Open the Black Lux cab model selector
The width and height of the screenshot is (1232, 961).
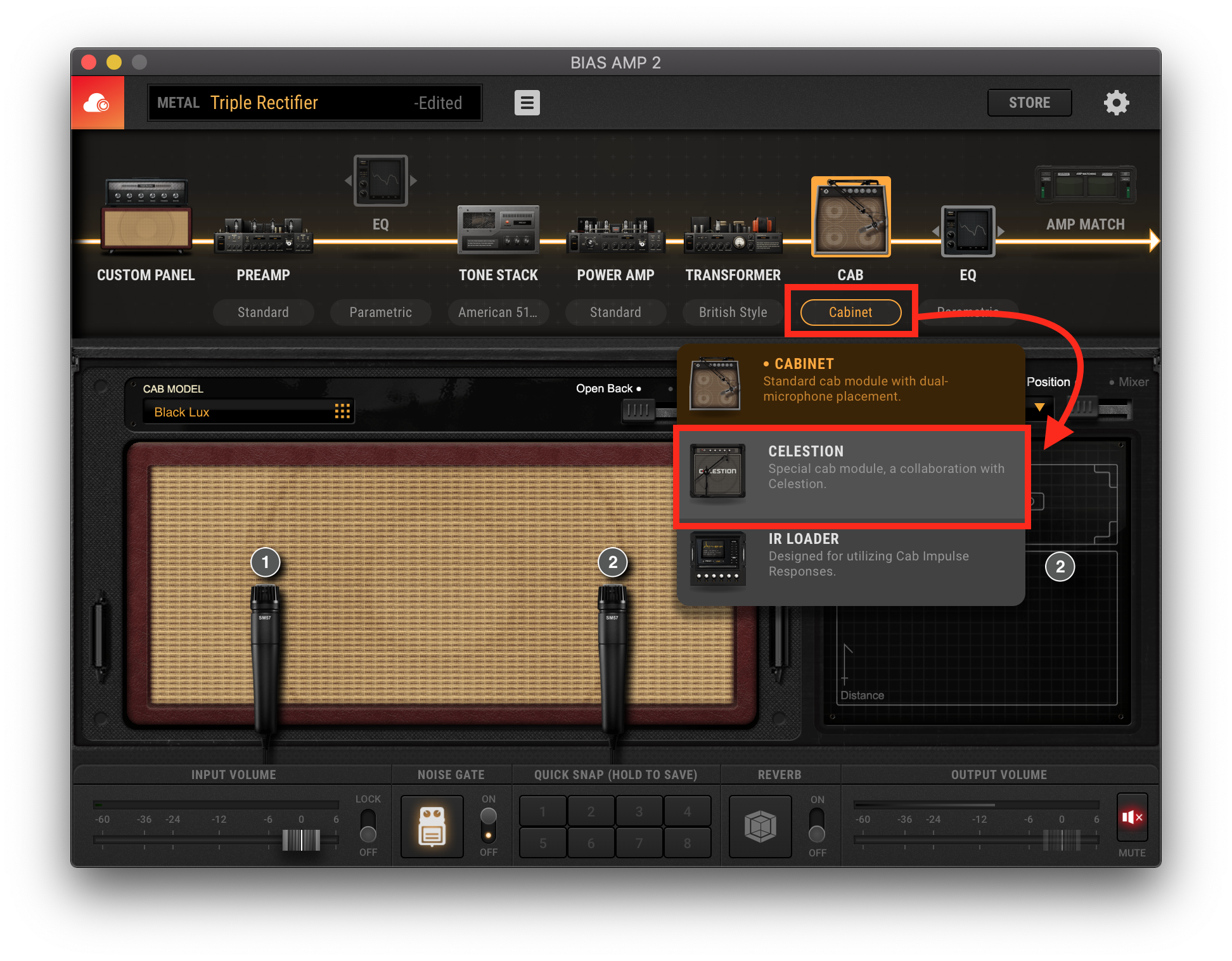247,412
